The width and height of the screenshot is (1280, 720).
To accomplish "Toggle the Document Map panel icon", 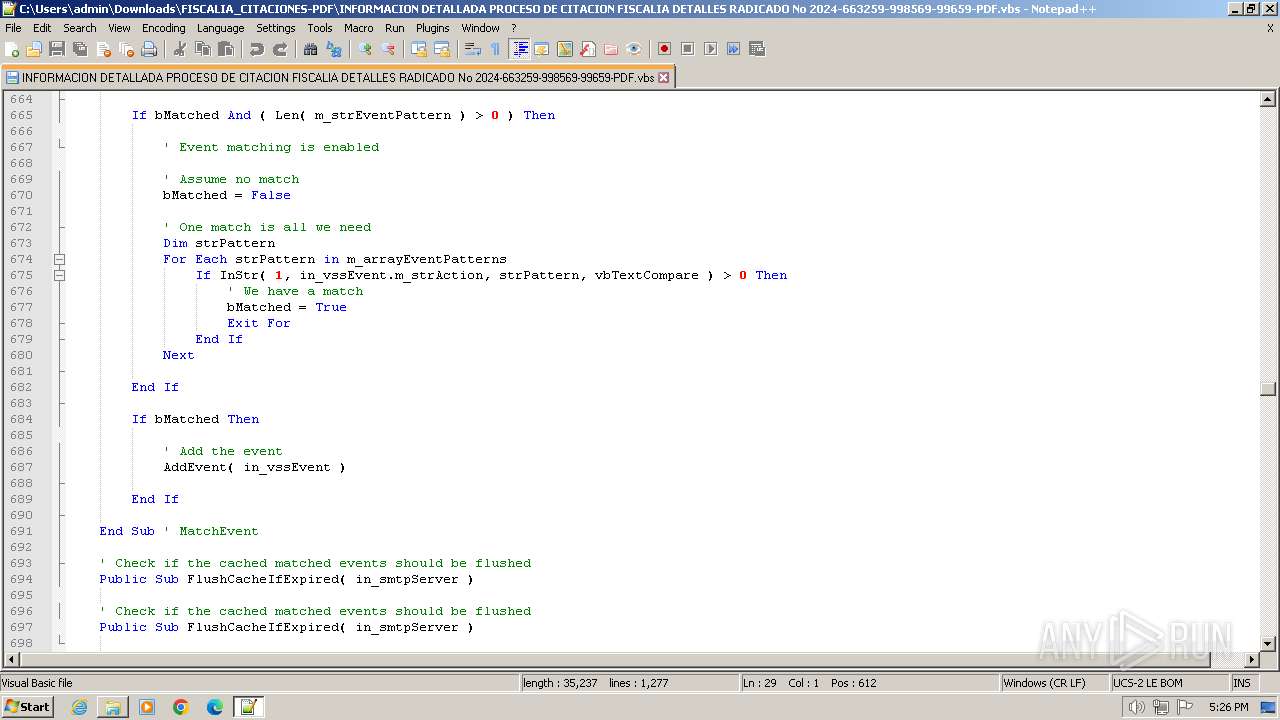I will click(x=565, y=49).
